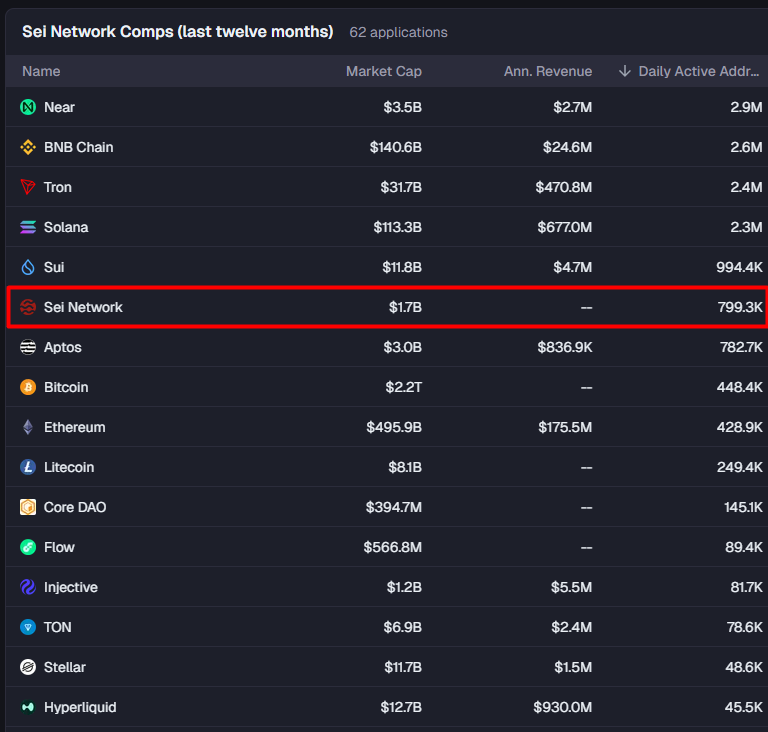Open the Core DAO name link
This screenshot has width=768, height=732.
(x=75, y=507)
